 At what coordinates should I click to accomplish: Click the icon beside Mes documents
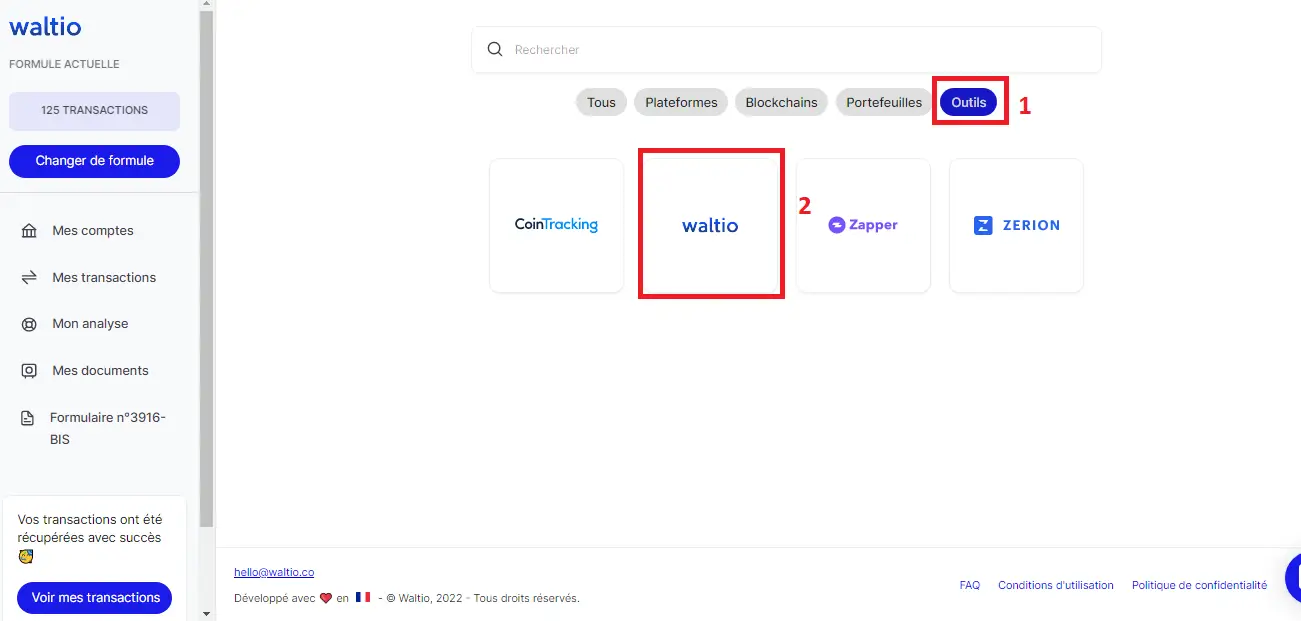(29, 371)
